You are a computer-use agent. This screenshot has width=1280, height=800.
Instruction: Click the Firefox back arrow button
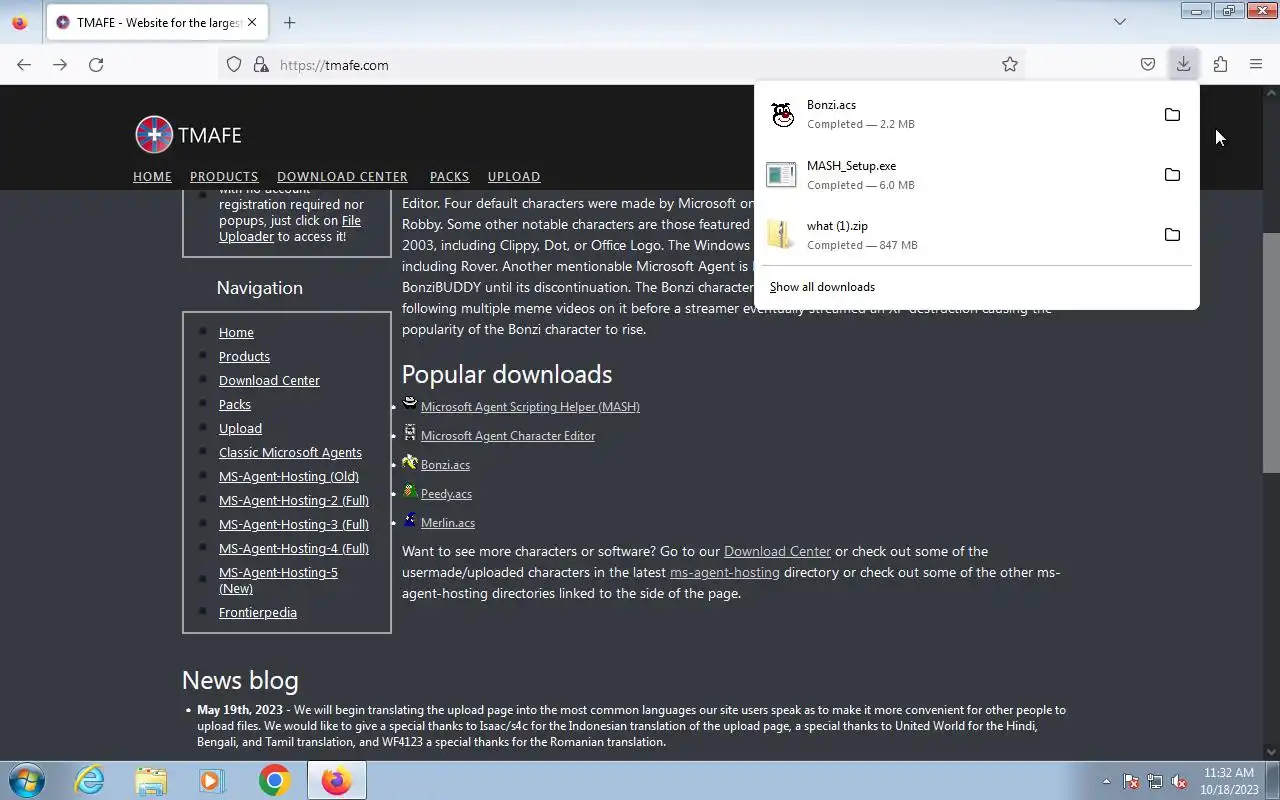[24, 64]
